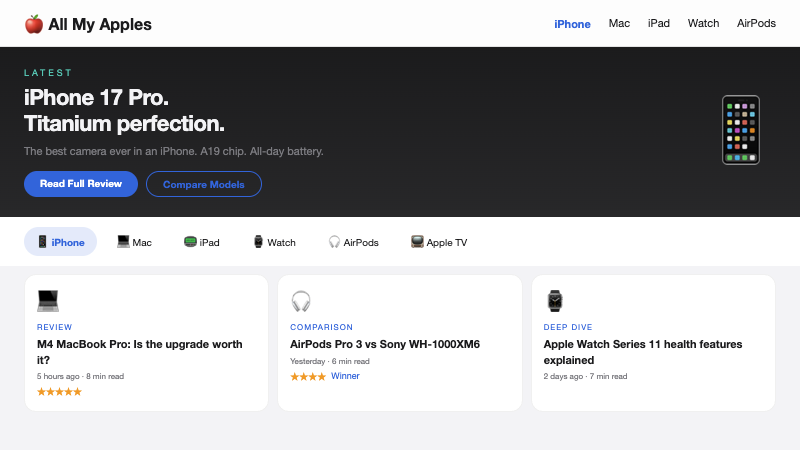Click the iPhone 17 Pro hero image

click(740, 130)
